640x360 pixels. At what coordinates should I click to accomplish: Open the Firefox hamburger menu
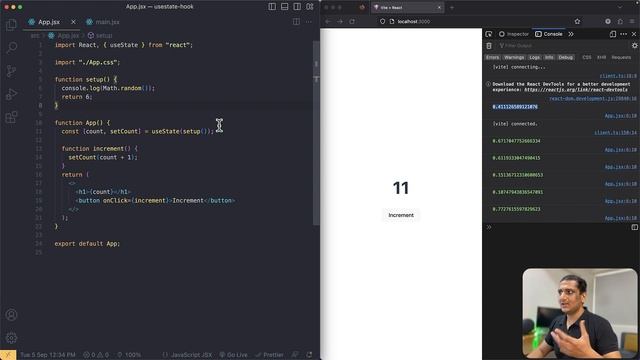[x=632, y=22]
